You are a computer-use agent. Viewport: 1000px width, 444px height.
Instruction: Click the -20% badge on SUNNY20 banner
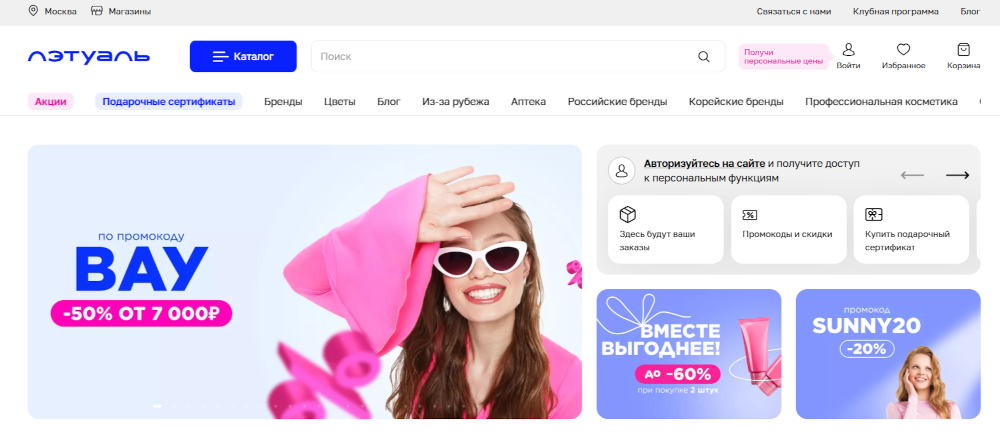point(867,348)
